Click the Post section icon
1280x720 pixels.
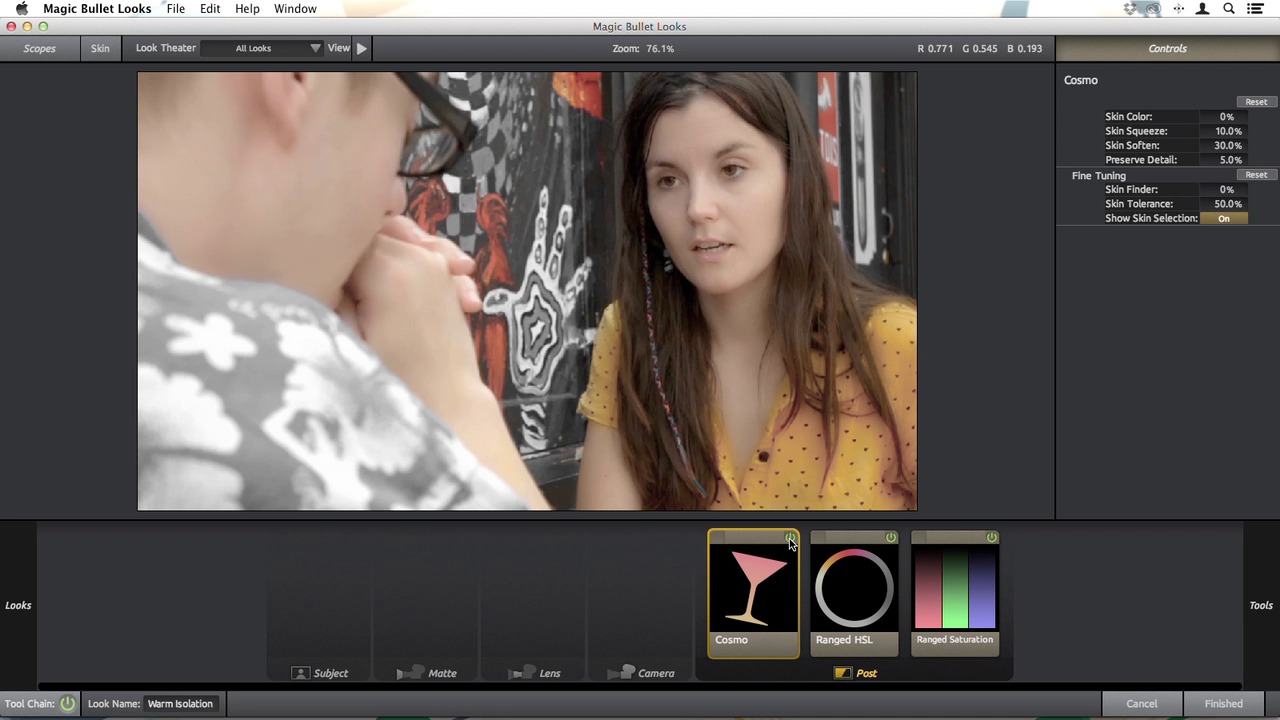[x=843, y=673]
